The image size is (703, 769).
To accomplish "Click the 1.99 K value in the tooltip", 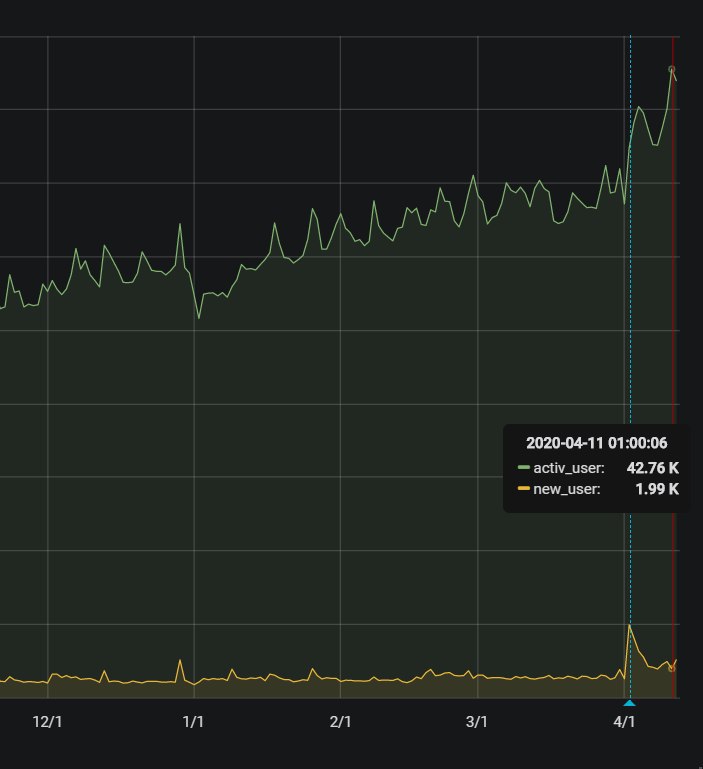I will click(657, 489).
